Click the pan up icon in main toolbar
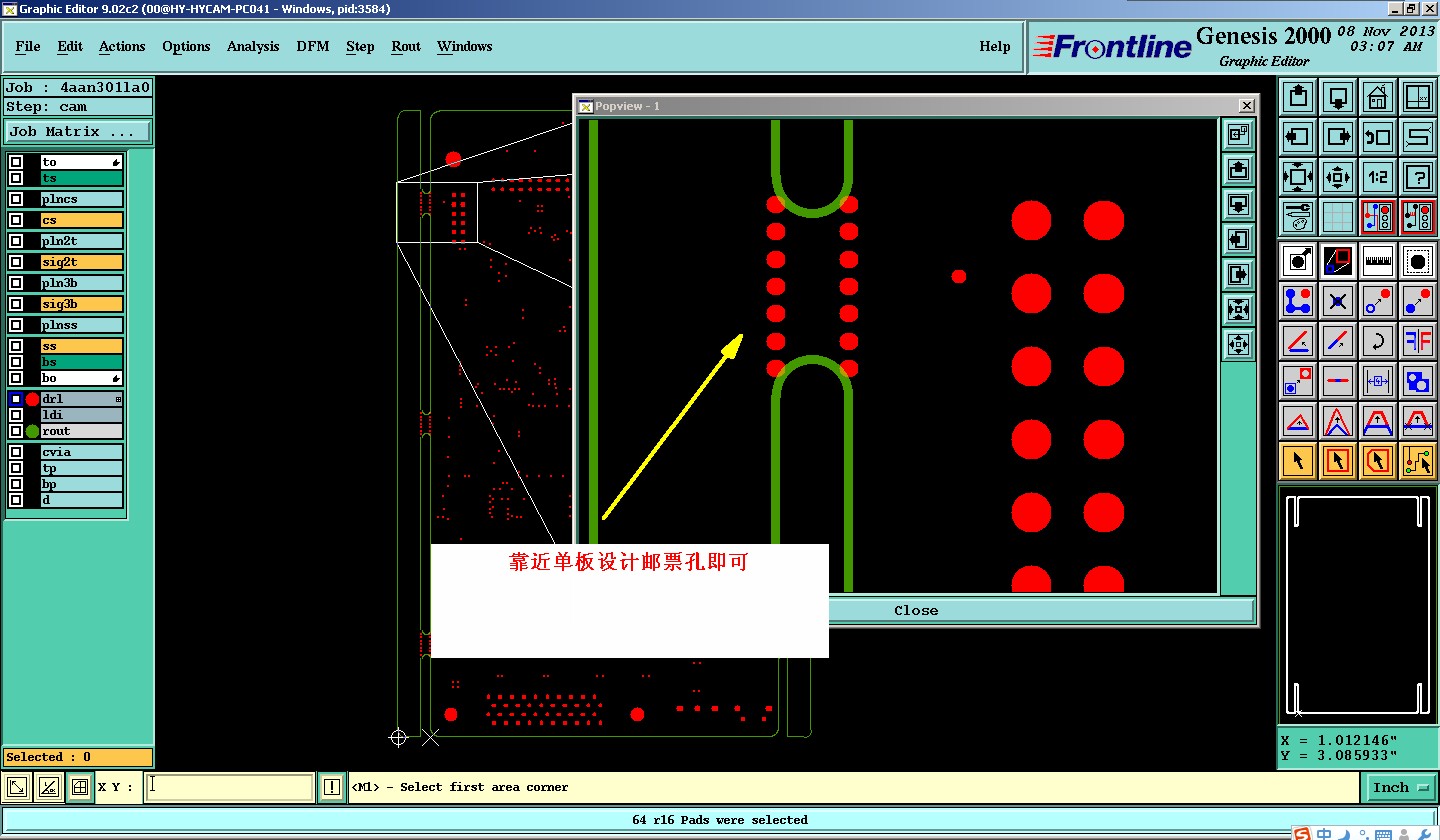 1298,98
